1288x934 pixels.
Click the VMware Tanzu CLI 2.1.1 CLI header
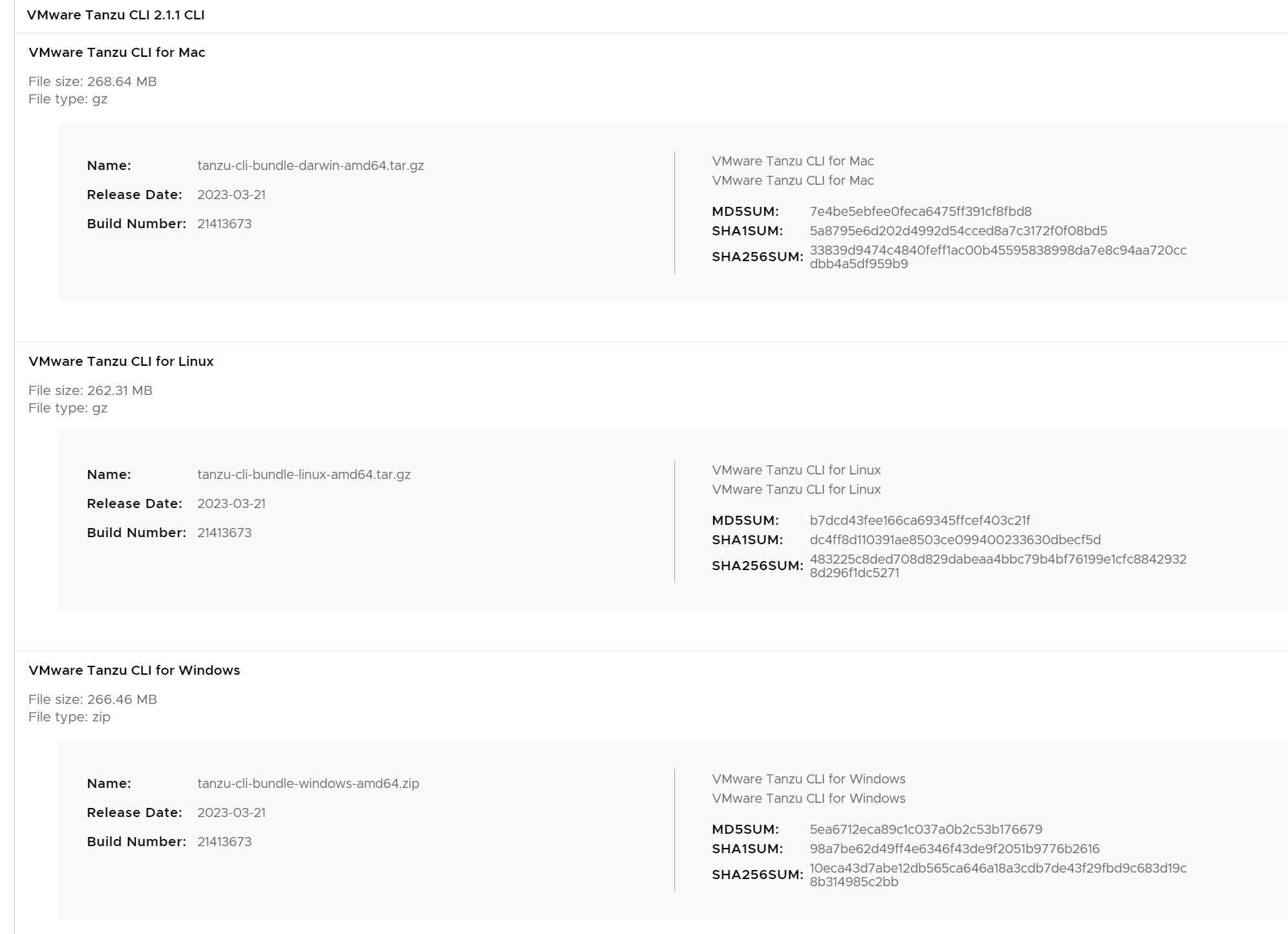coord(116,15)
